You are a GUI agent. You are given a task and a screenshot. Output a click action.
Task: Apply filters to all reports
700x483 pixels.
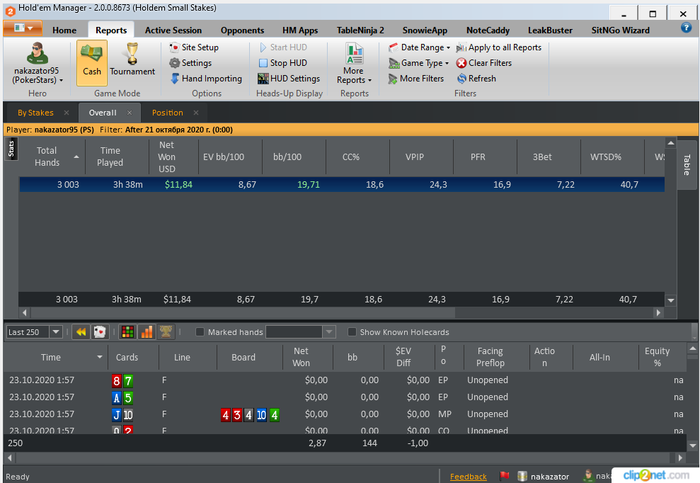(499, 47)
